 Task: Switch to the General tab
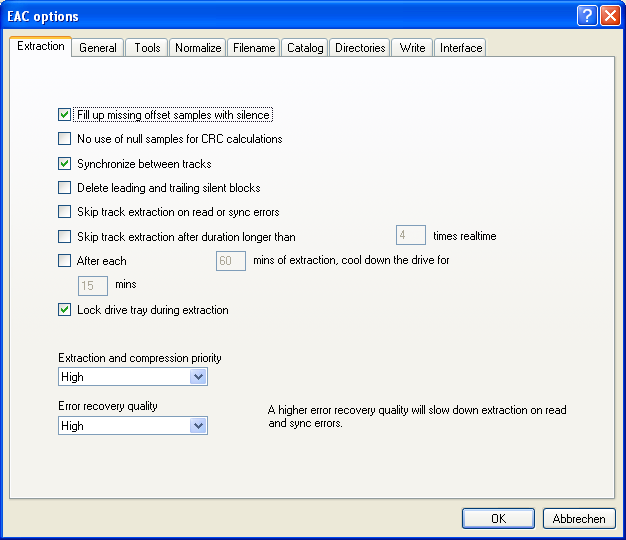pyautogui.click(x=98, y=48)
